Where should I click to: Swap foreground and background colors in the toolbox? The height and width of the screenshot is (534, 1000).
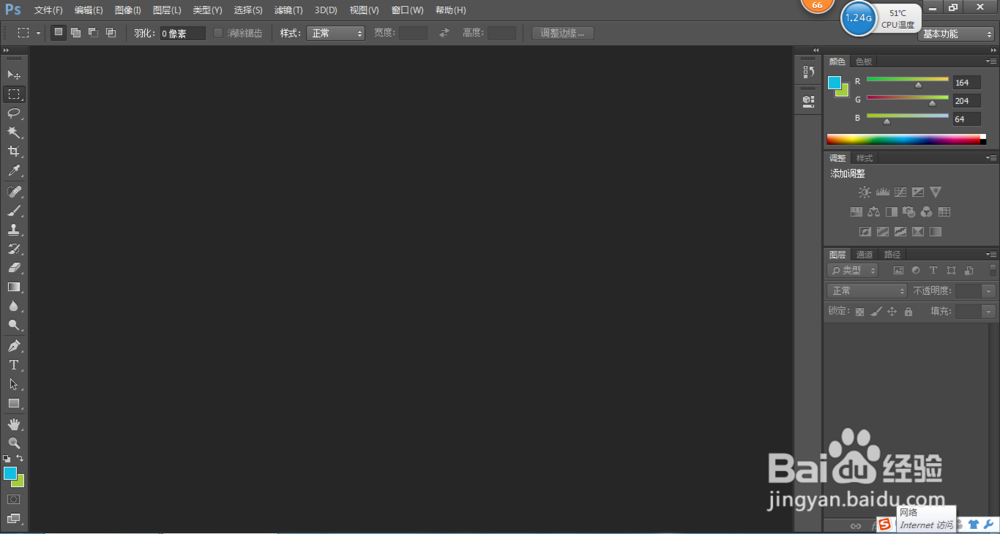click(x=20, y=458)
